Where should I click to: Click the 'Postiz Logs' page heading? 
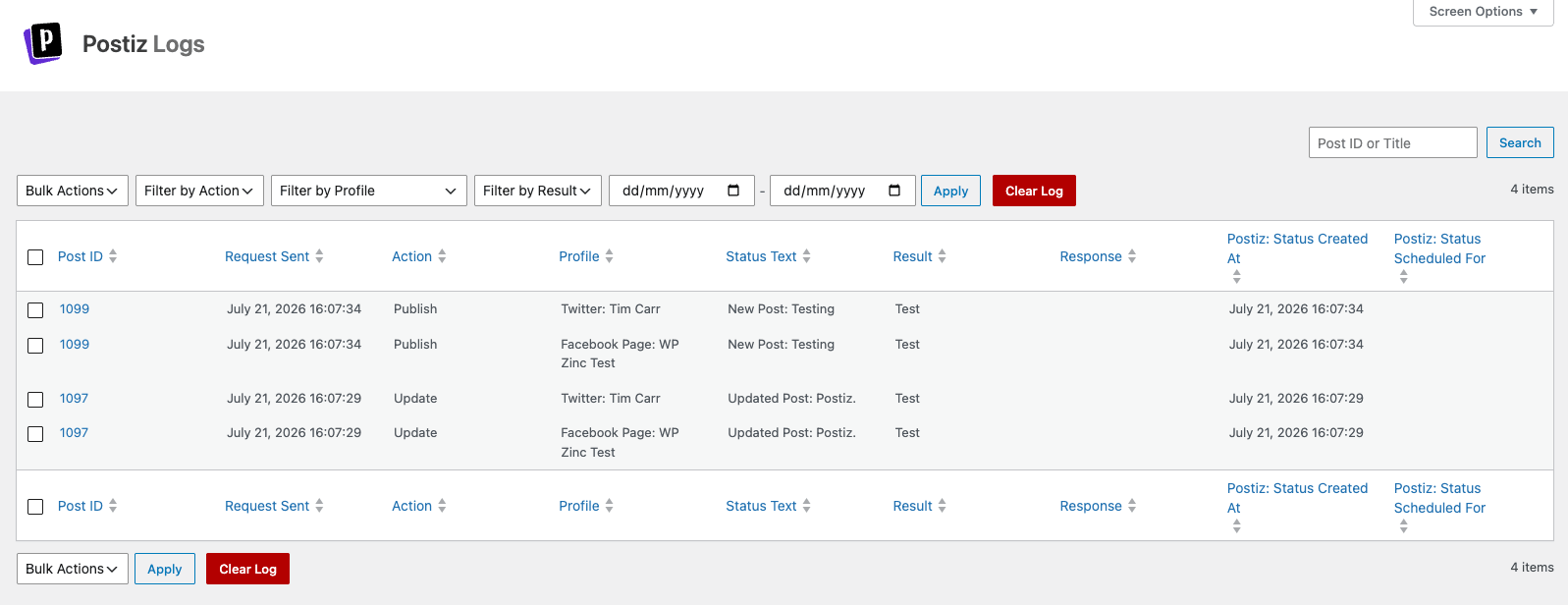(x=143, y=44)
